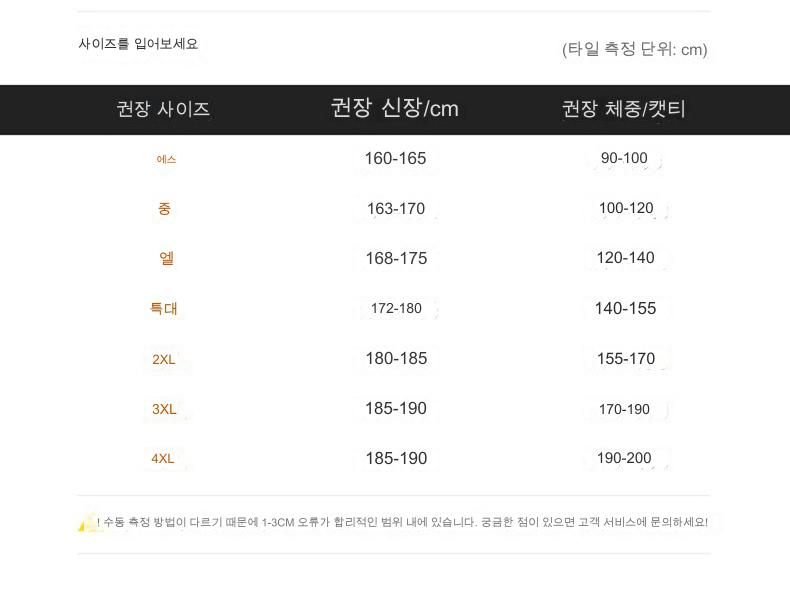Click the 90-100 weight cell
Image resolution: width=790 pixels, height=598 pixels.
[x=624, y=158]
